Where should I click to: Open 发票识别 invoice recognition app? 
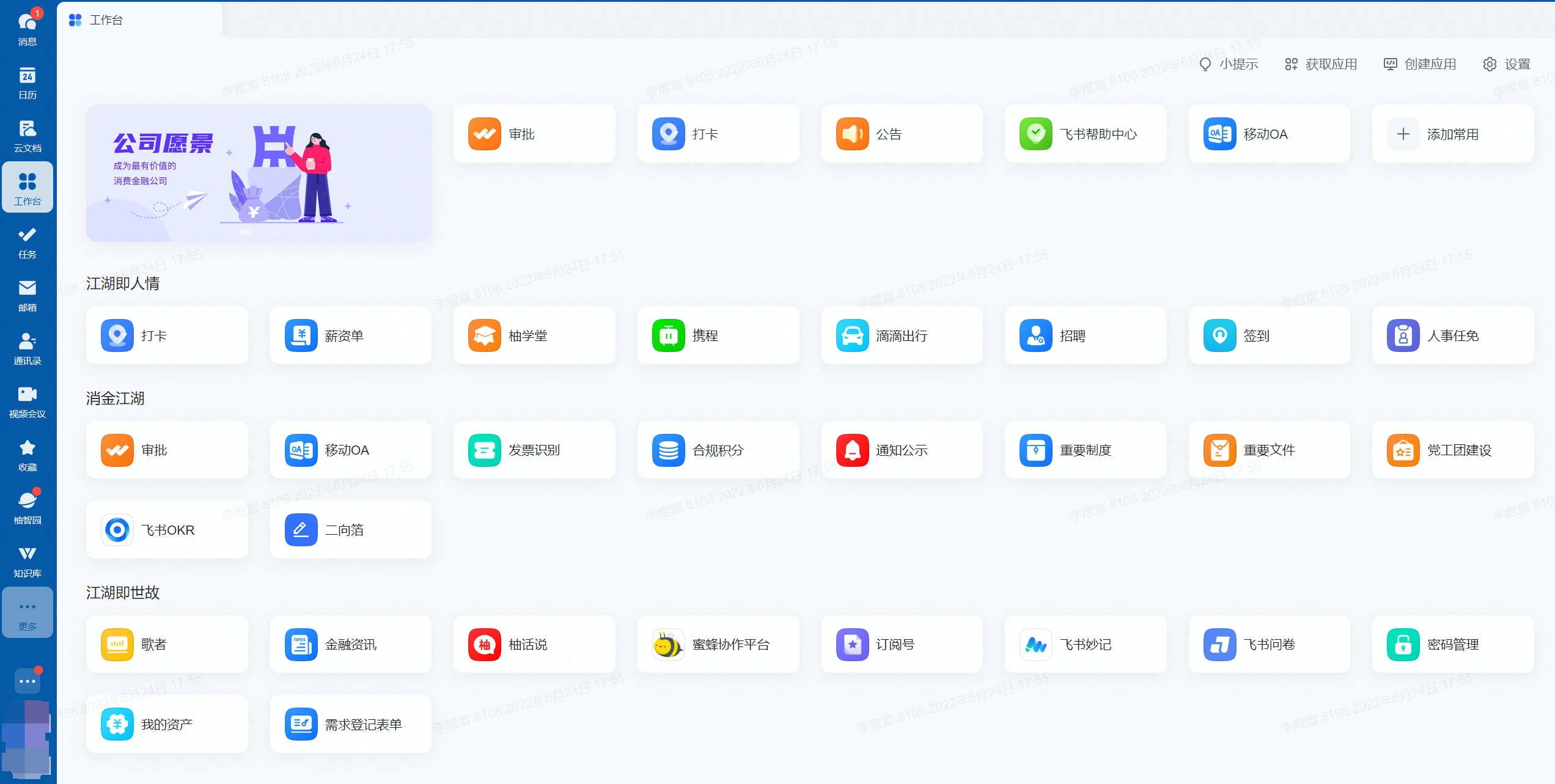pyautogui.click(x=534, y=450)
